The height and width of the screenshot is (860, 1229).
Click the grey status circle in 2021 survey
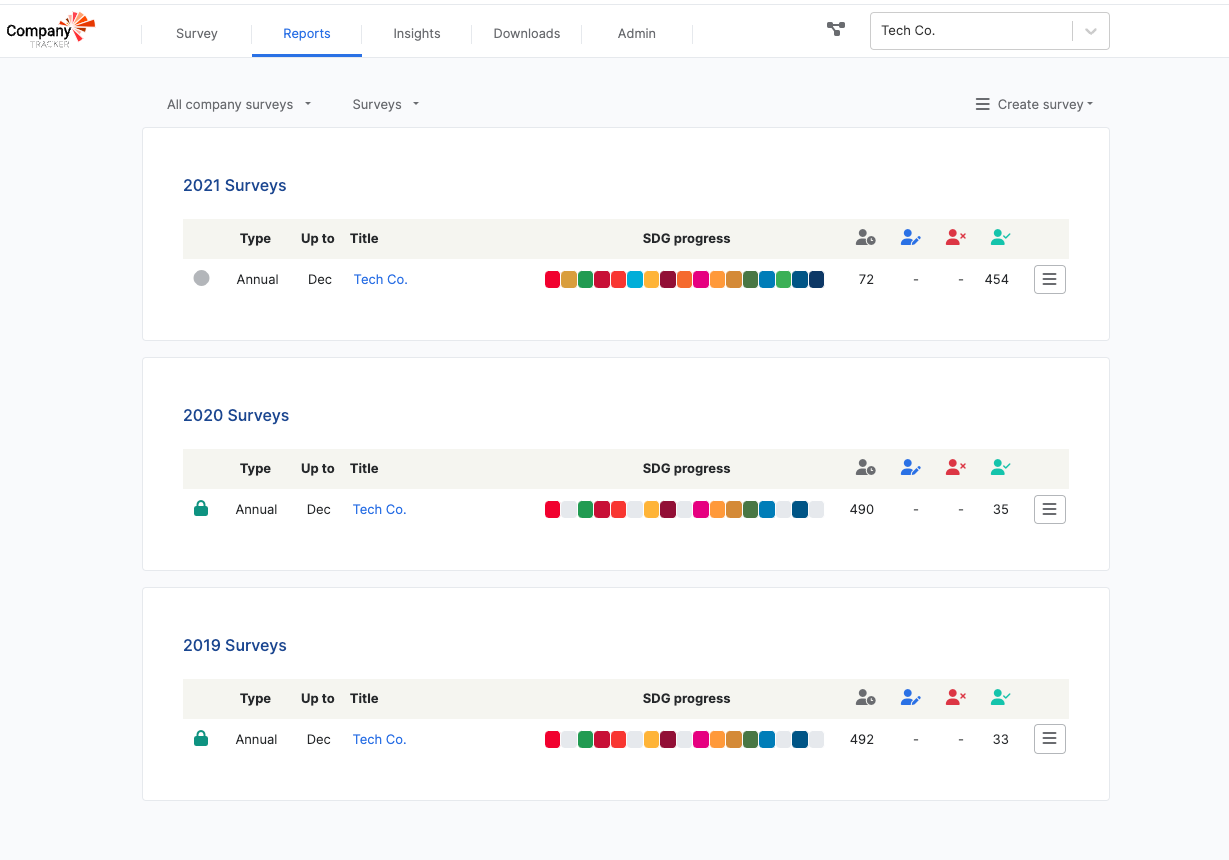click(201, 279)
